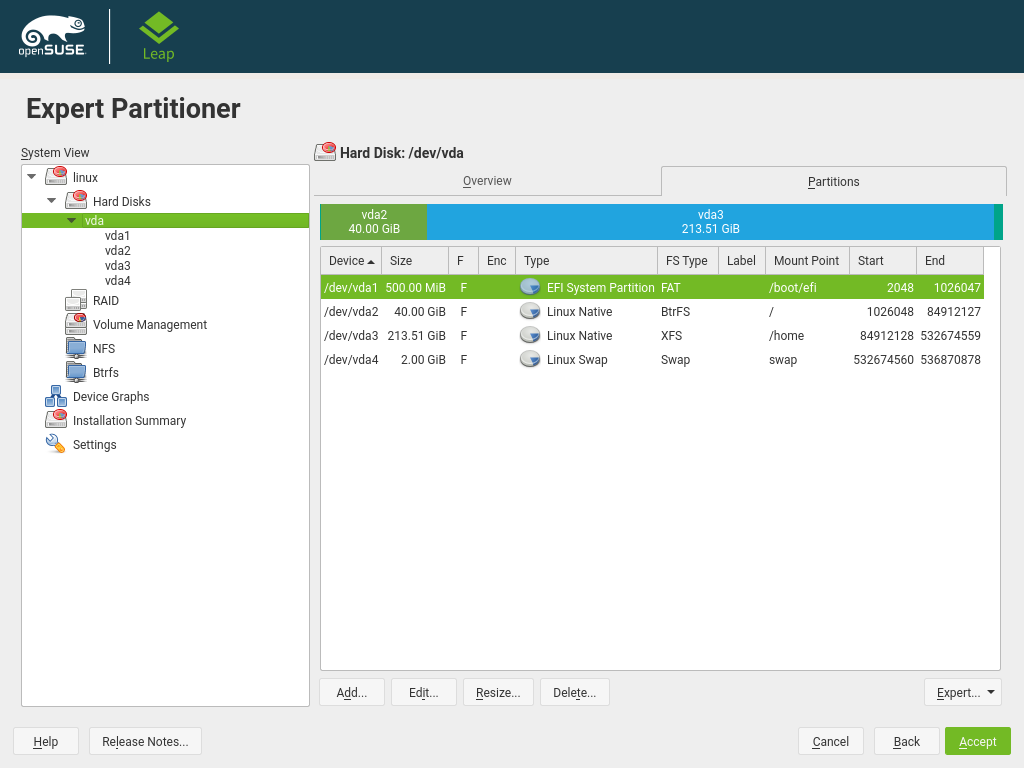Select the Volume Management icon
The width and height of the screenshot is (1024, 768).
tap(76, 324)
